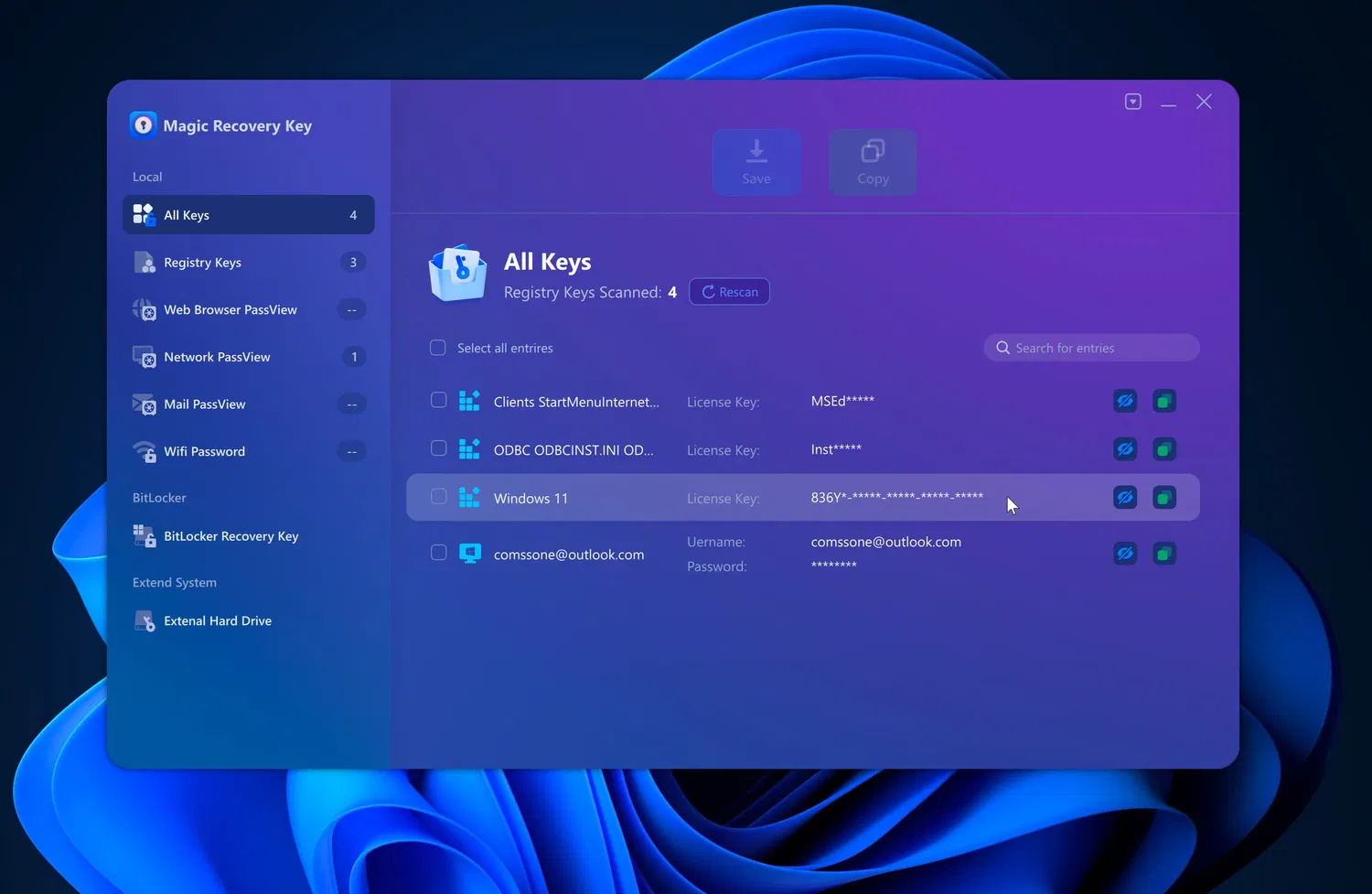The image size is (1372, 894).
Task: Copy the comssone@outlook.com credentials
Action: pyautogui.click(x=1164, y=554)
